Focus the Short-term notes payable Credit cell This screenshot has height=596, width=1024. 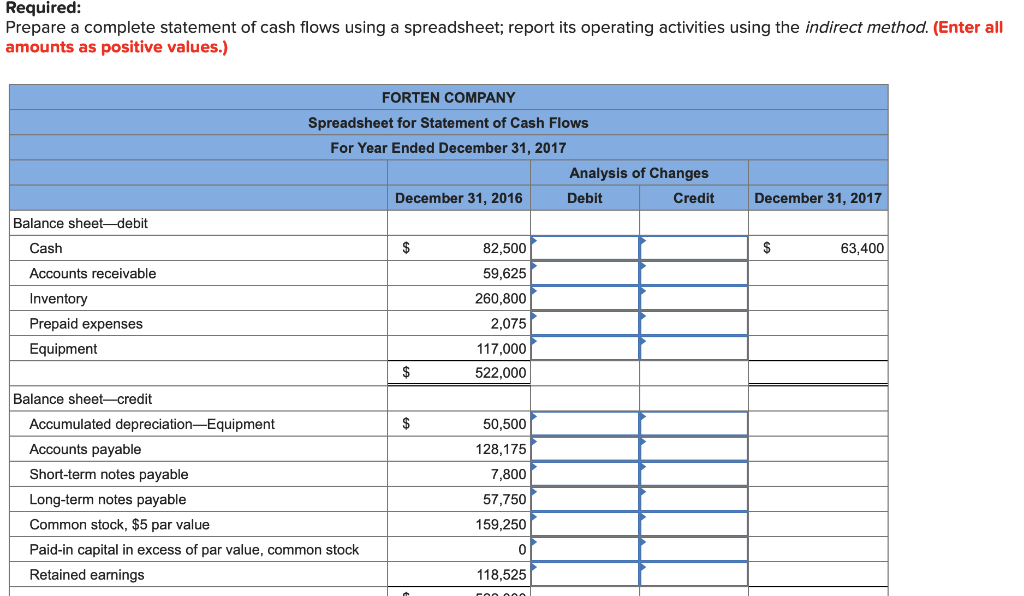[694, 474]
